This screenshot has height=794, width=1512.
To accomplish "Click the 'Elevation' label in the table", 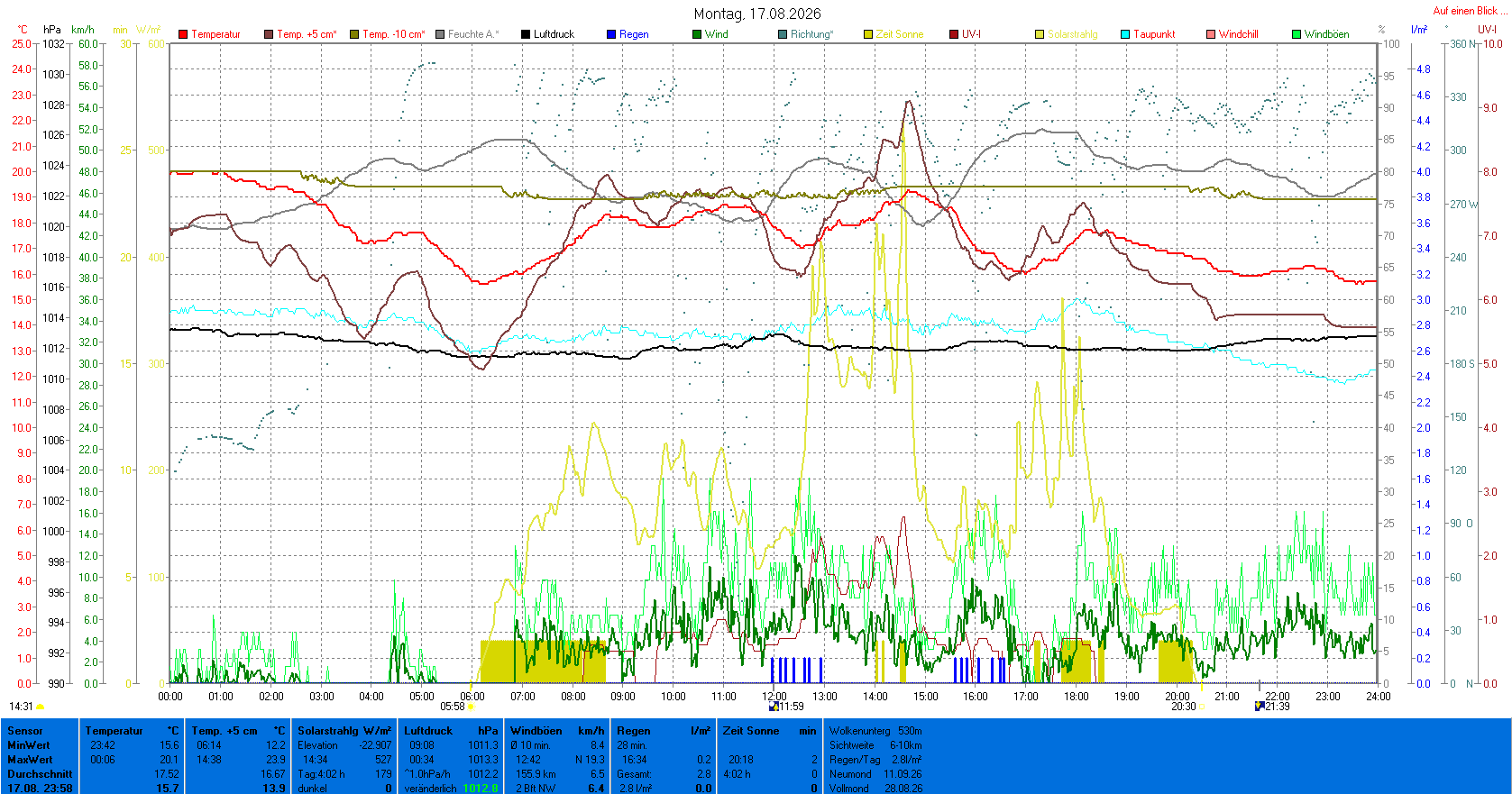I will [x=317, y=745].
